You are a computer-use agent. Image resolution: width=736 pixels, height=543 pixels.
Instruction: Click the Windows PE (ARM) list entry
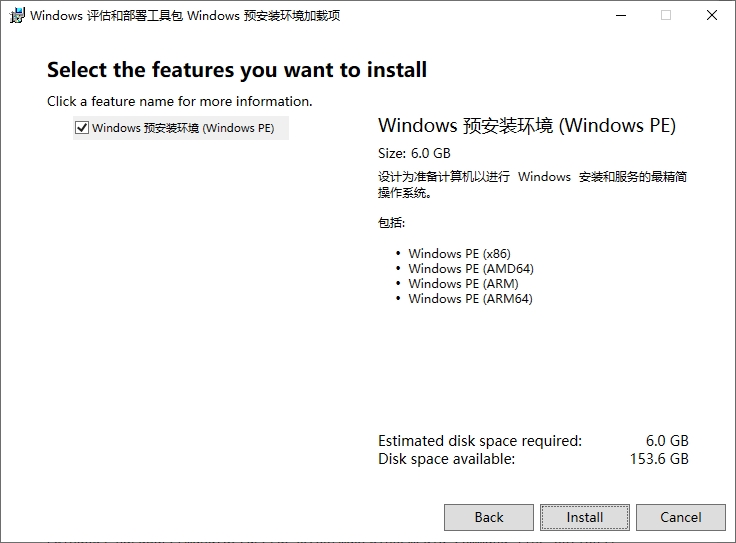click(x=463, y=283)
